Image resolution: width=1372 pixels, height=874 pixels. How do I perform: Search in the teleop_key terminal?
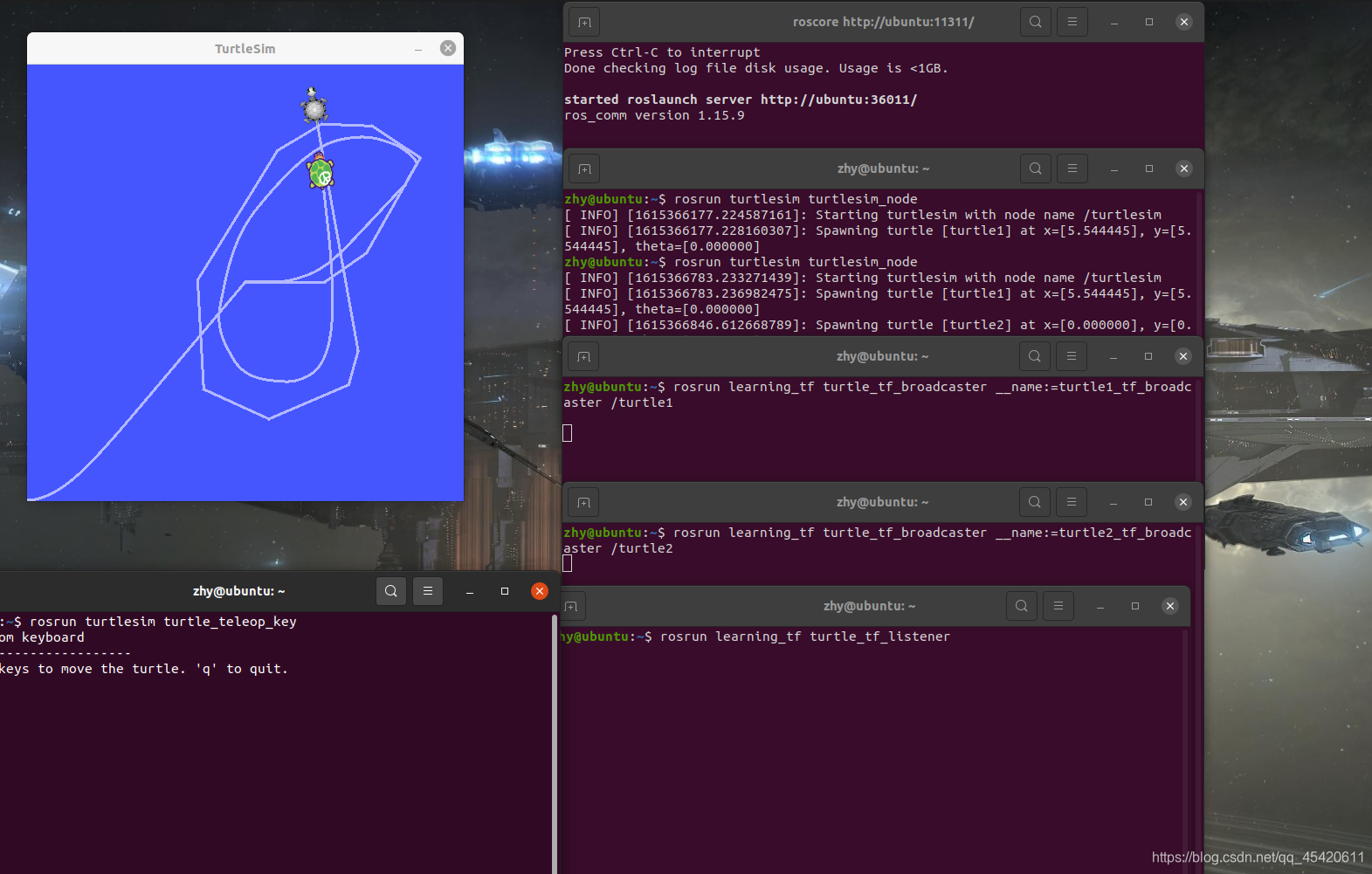click(391, 591)
